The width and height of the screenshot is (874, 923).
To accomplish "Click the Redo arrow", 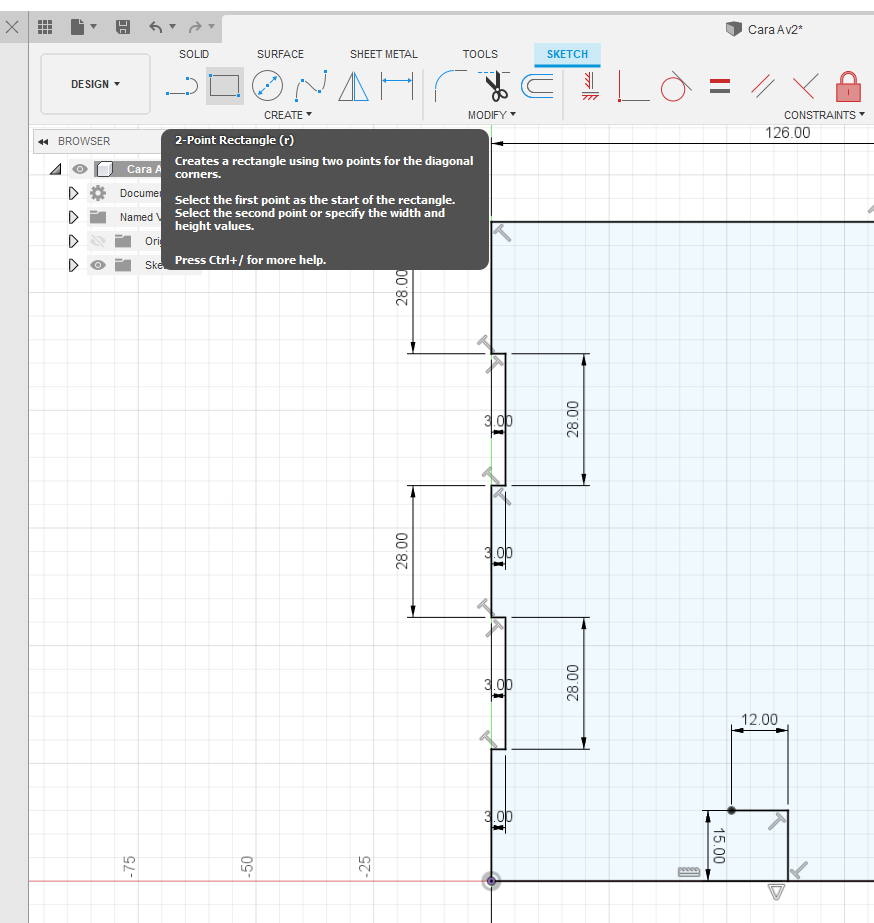I will click(x=195, y=27).
